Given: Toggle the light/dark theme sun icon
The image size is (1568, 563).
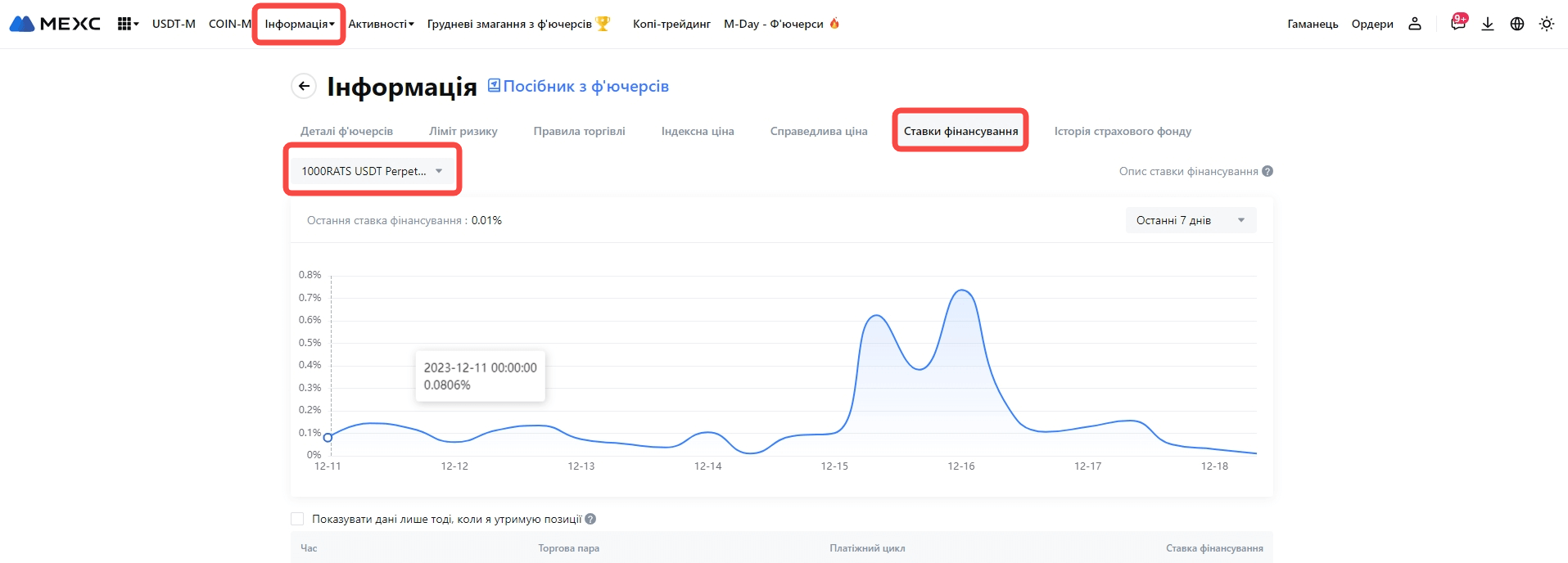Looking at the screenshot, I should coord(1547,24).
